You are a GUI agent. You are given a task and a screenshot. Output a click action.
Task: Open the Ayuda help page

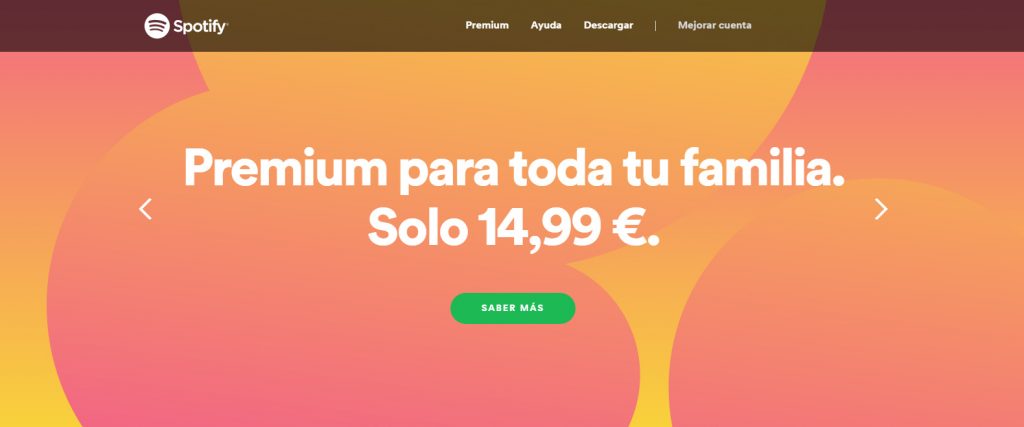tap(546, 25)
